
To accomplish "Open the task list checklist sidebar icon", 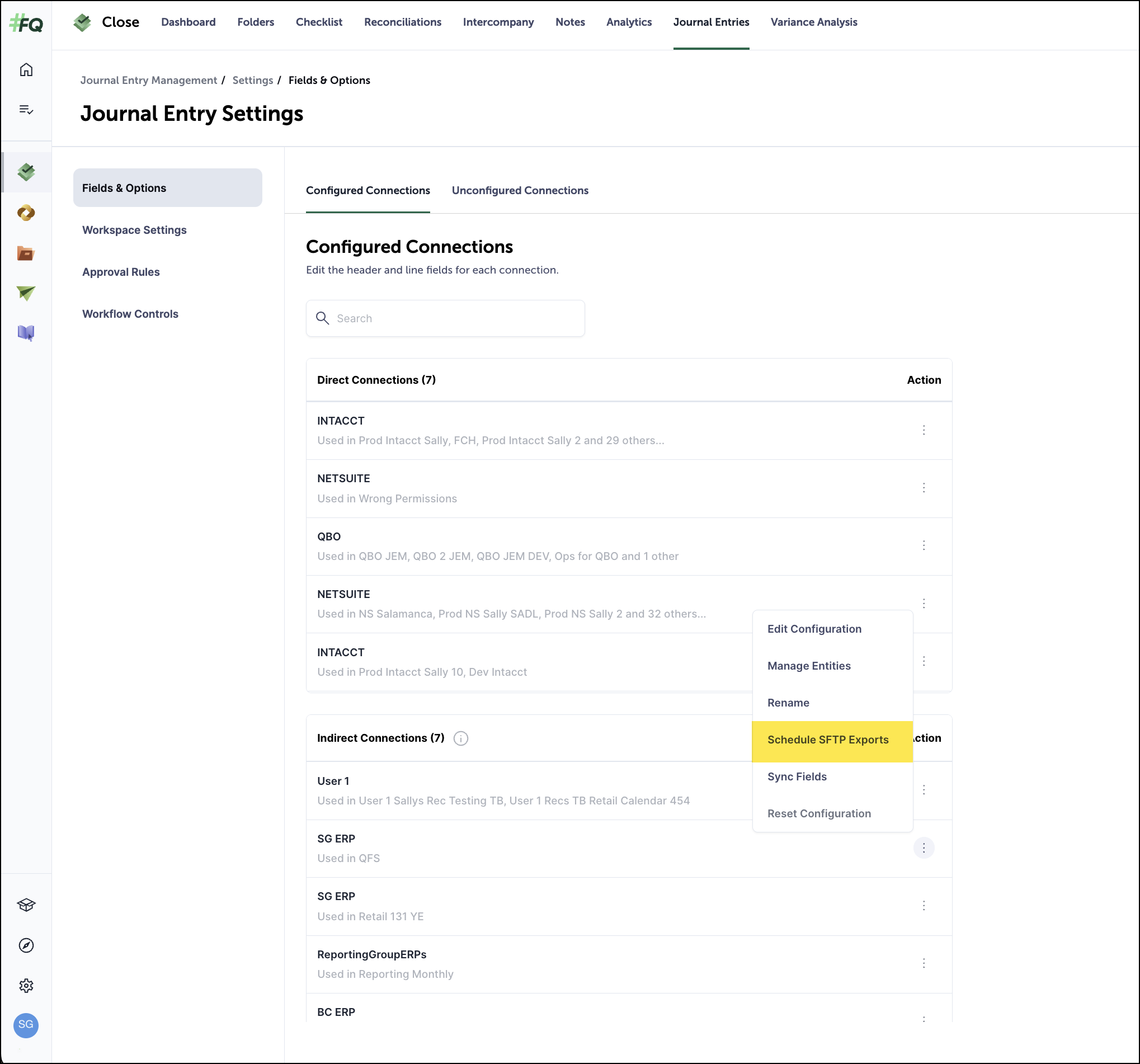I will coord(26,110).
